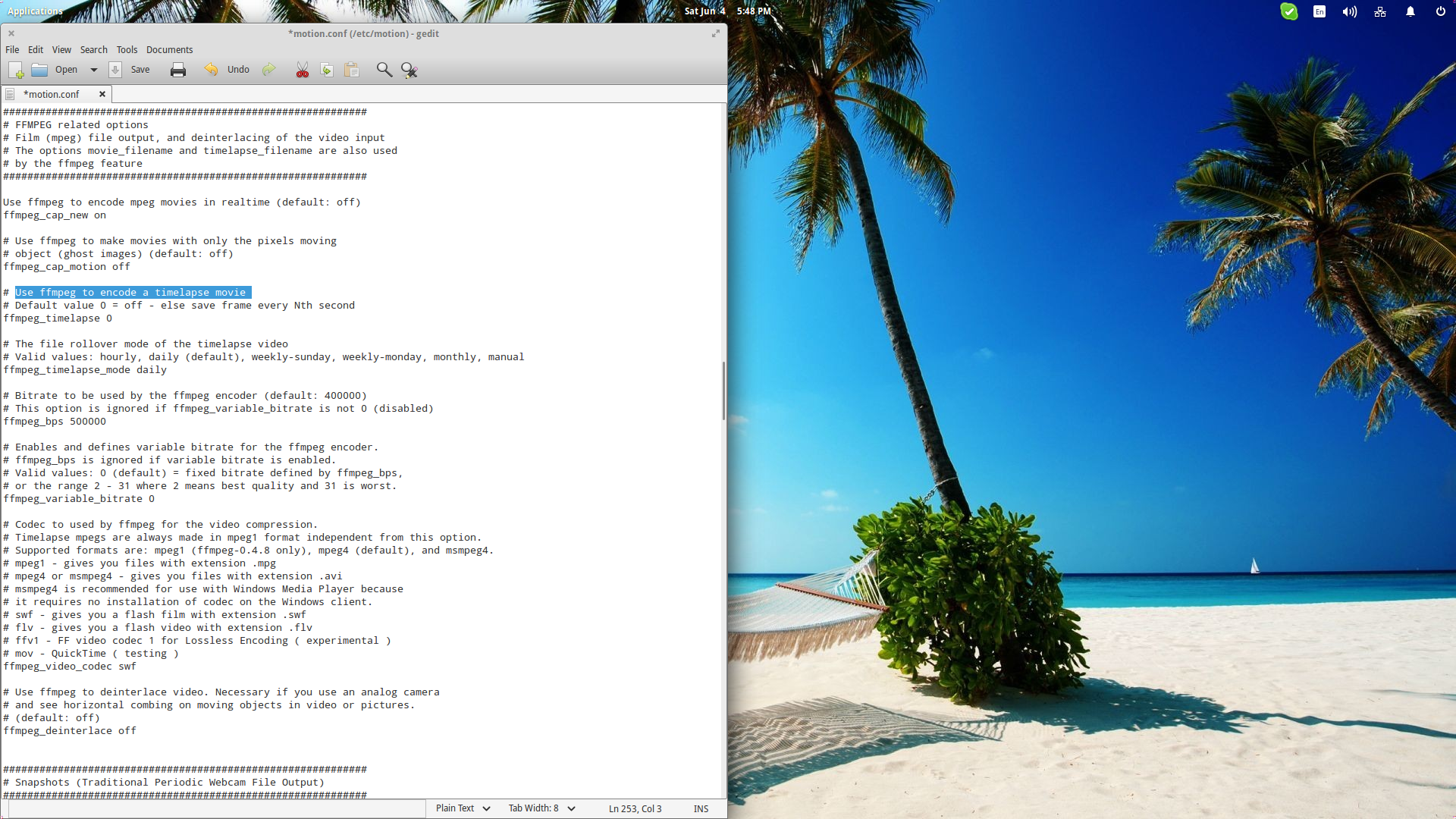Click the Sat Jun 4 5:48 PM clock
The height and width of the screenshot is (819, 1456).
[x=727, y=11]
